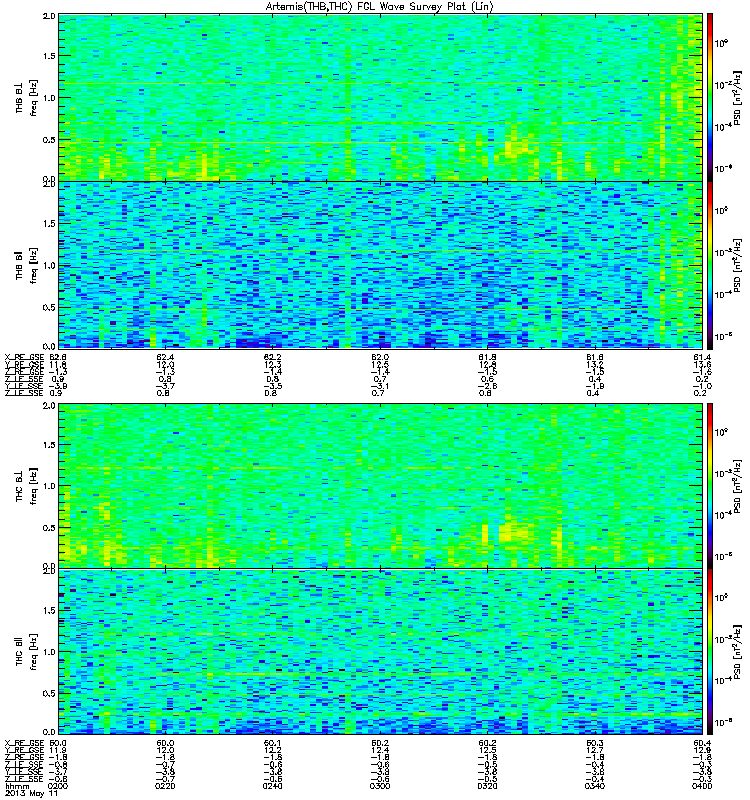The width and height of the screenshot is (750, 800).
Task: Click the 1.0 frequency tick on THB B-parallel panel
Action: (49, 265)
